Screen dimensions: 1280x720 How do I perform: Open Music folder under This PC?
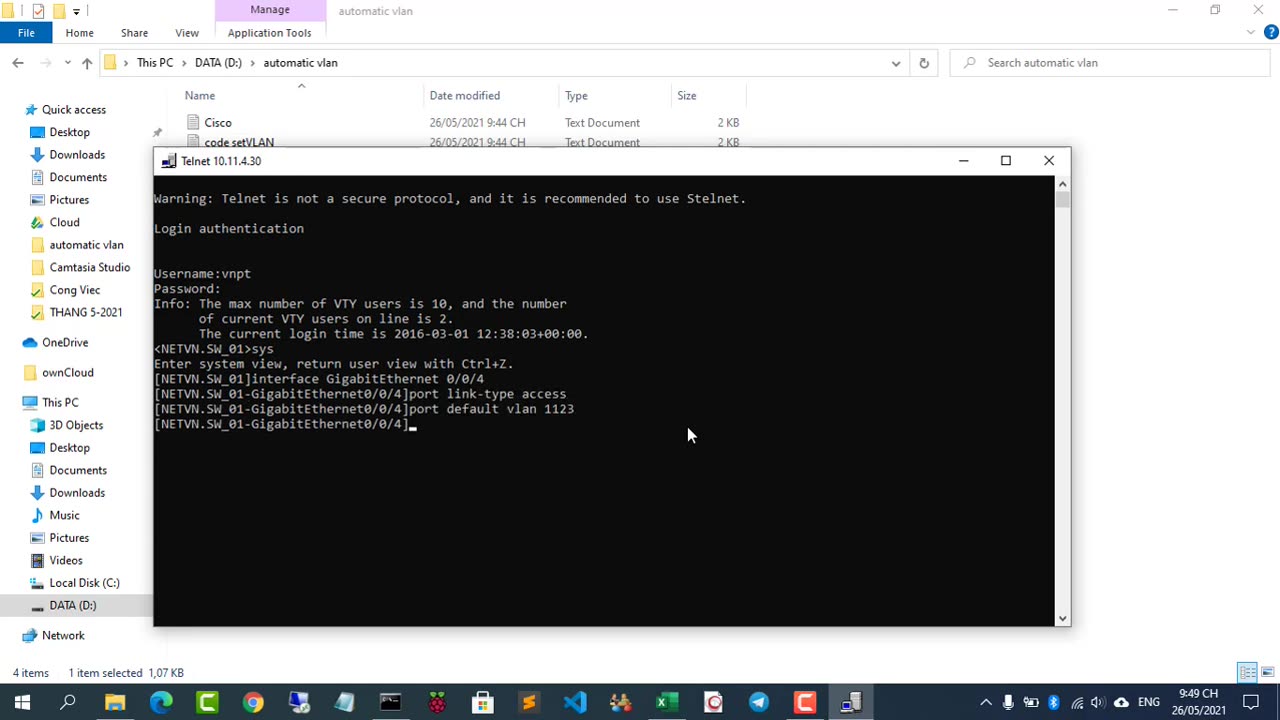pos(64,515)
